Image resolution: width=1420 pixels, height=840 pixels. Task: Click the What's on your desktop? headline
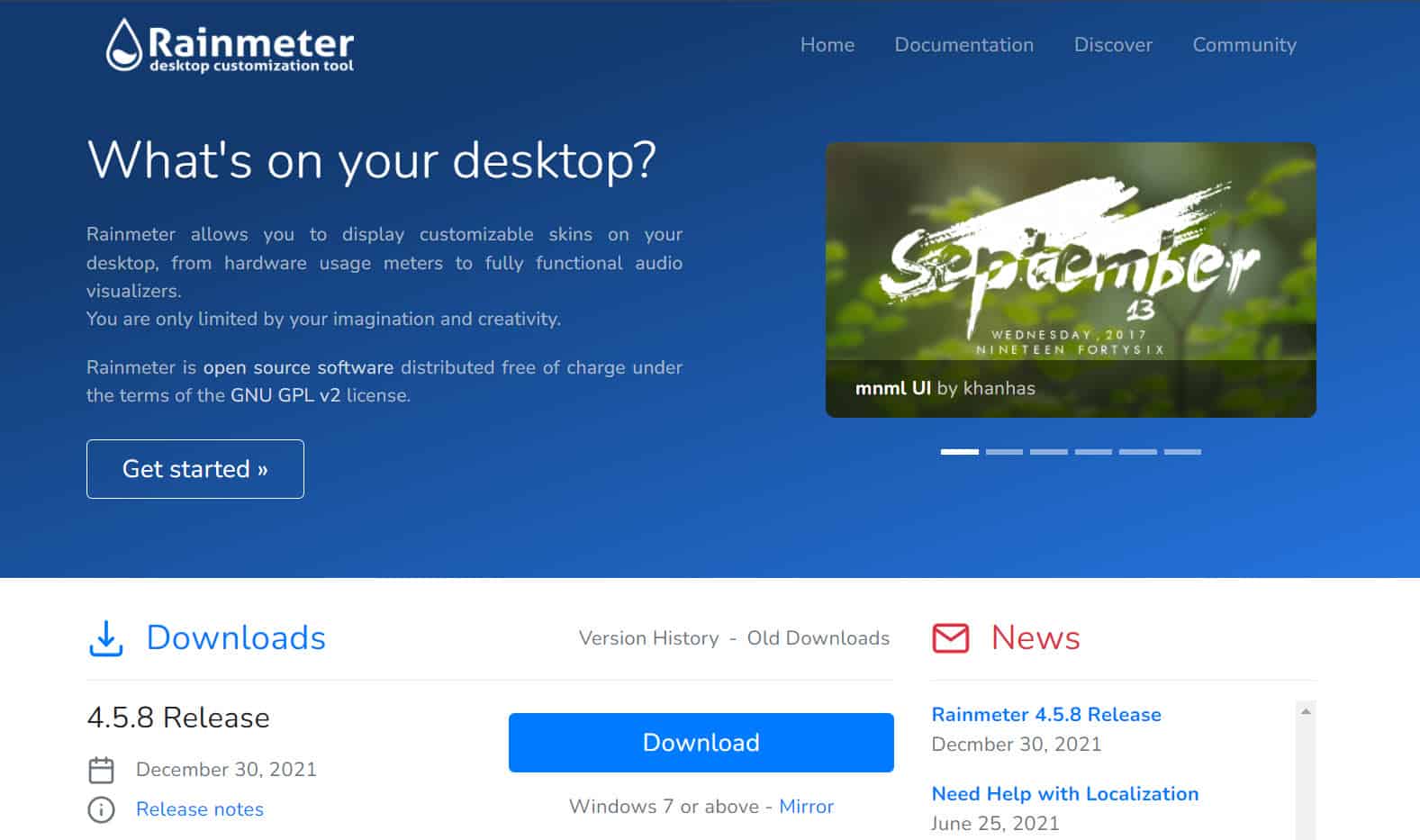point(371,162)
